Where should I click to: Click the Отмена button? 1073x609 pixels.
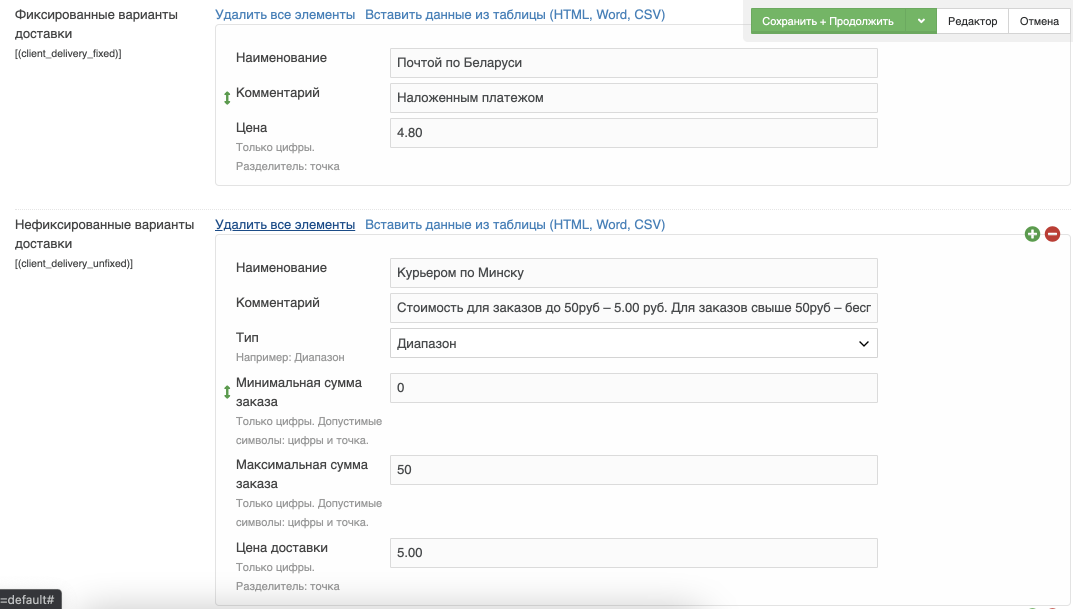pyautogui.click(x=1039, y=21)
